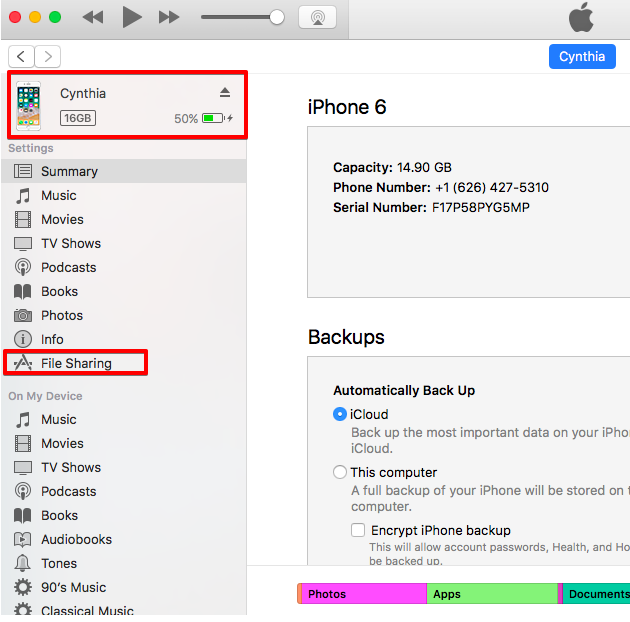Click the battery charge indicator icon
Viewport: 630px width, 622px height.
click(x=213, y=118)
